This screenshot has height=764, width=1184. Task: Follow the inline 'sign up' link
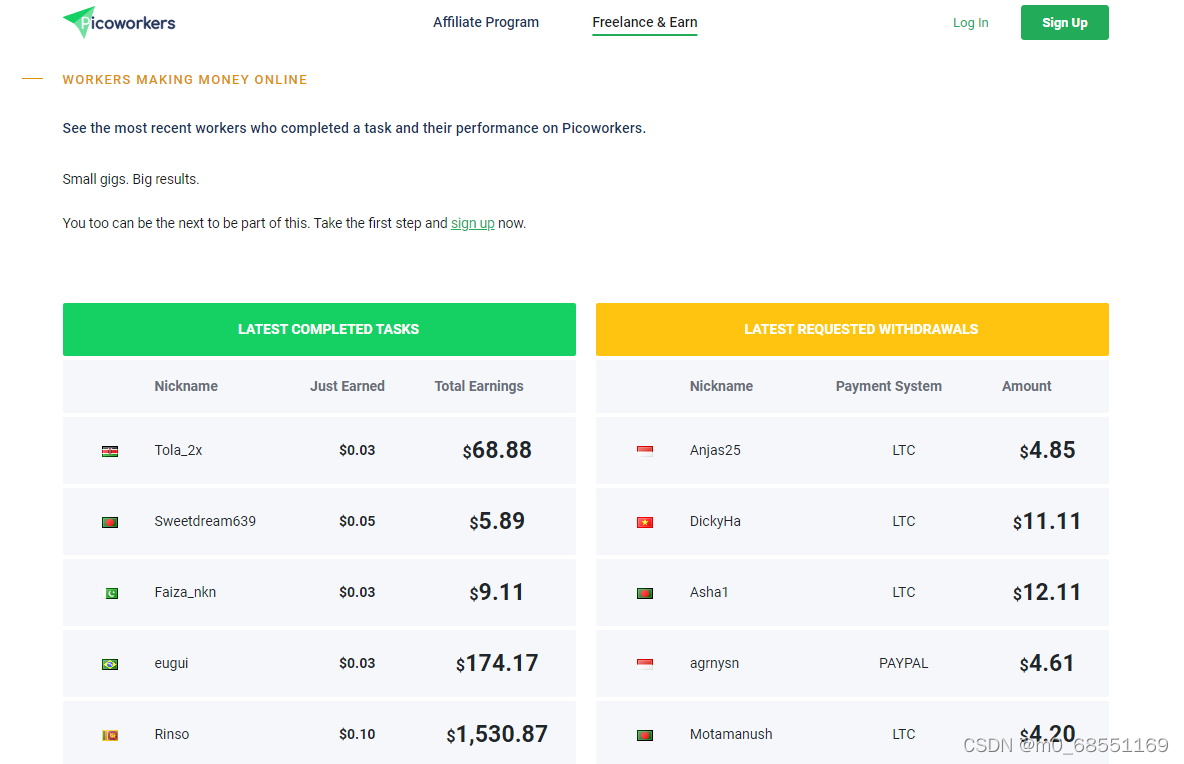pos(473,223)
